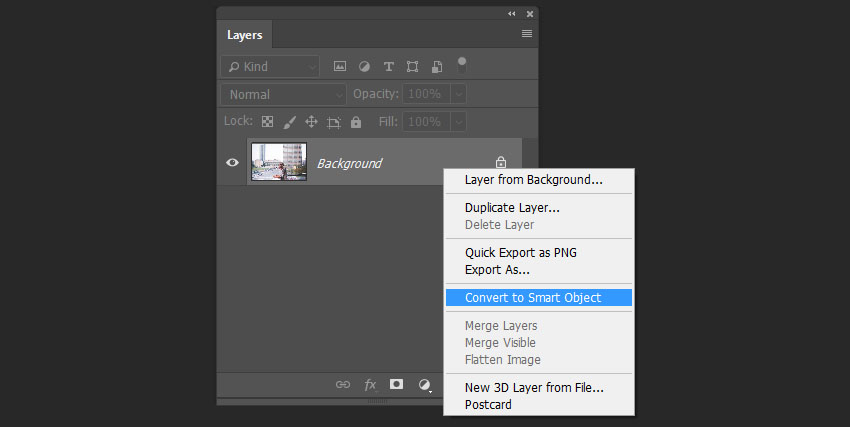This screenshot has width=850, height=427.
Task: Click the link layers icon
Action: coord(343,384)
